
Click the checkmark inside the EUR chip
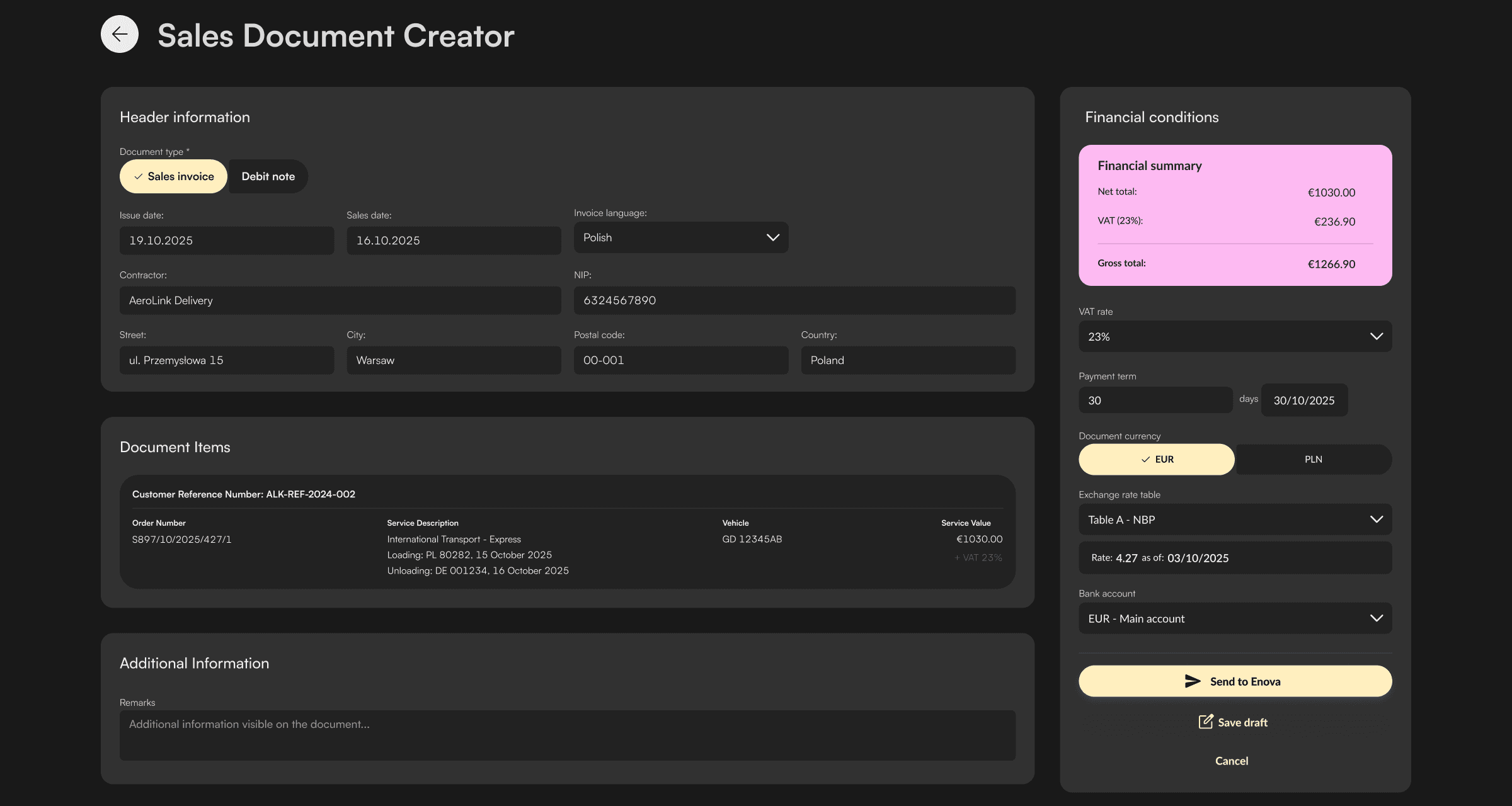click(1145, 460)
